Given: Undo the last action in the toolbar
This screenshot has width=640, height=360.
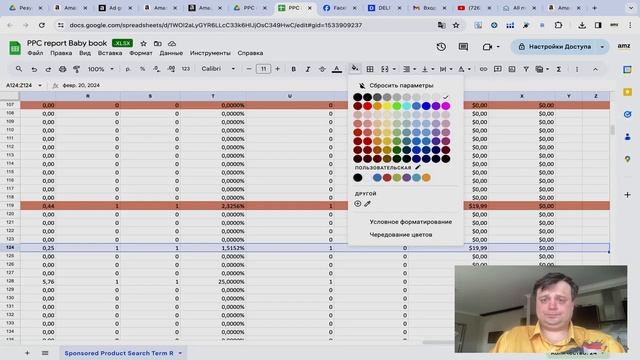Looking at the screenshot, I should (34, 69).
